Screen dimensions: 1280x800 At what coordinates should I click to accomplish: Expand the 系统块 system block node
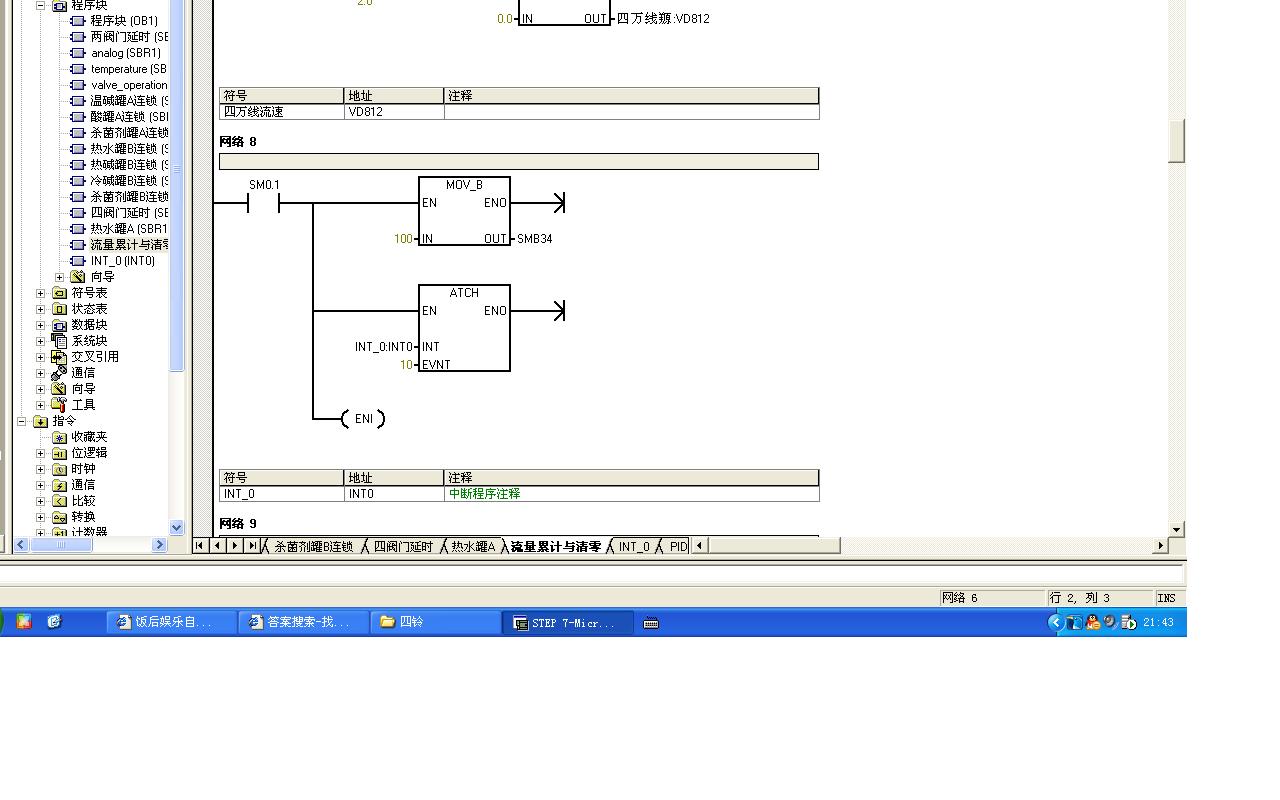tap(41, 341)
